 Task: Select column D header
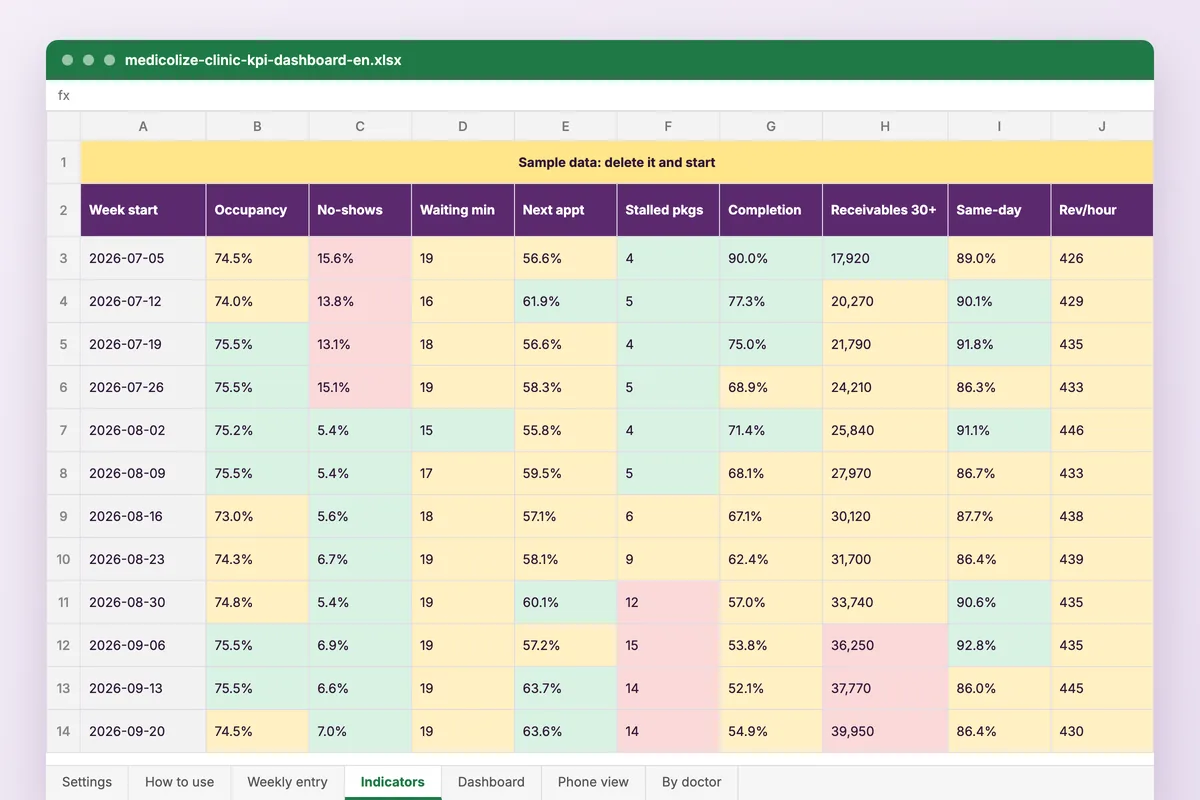[463, 126]
